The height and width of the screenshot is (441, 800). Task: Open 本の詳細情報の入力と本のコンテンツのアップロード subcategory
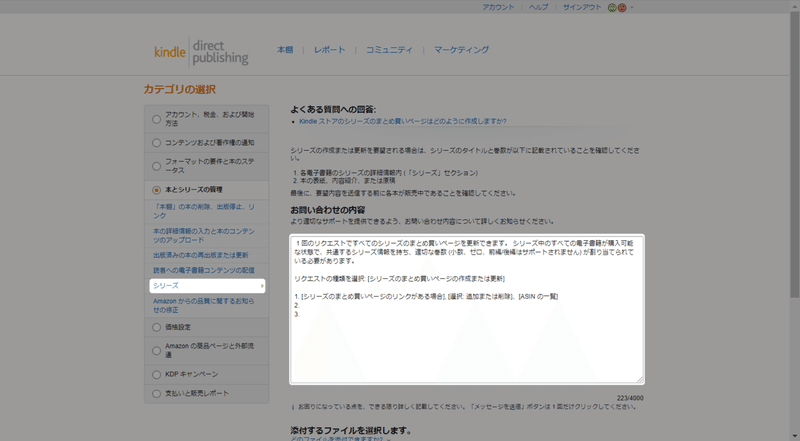(204, 235)
